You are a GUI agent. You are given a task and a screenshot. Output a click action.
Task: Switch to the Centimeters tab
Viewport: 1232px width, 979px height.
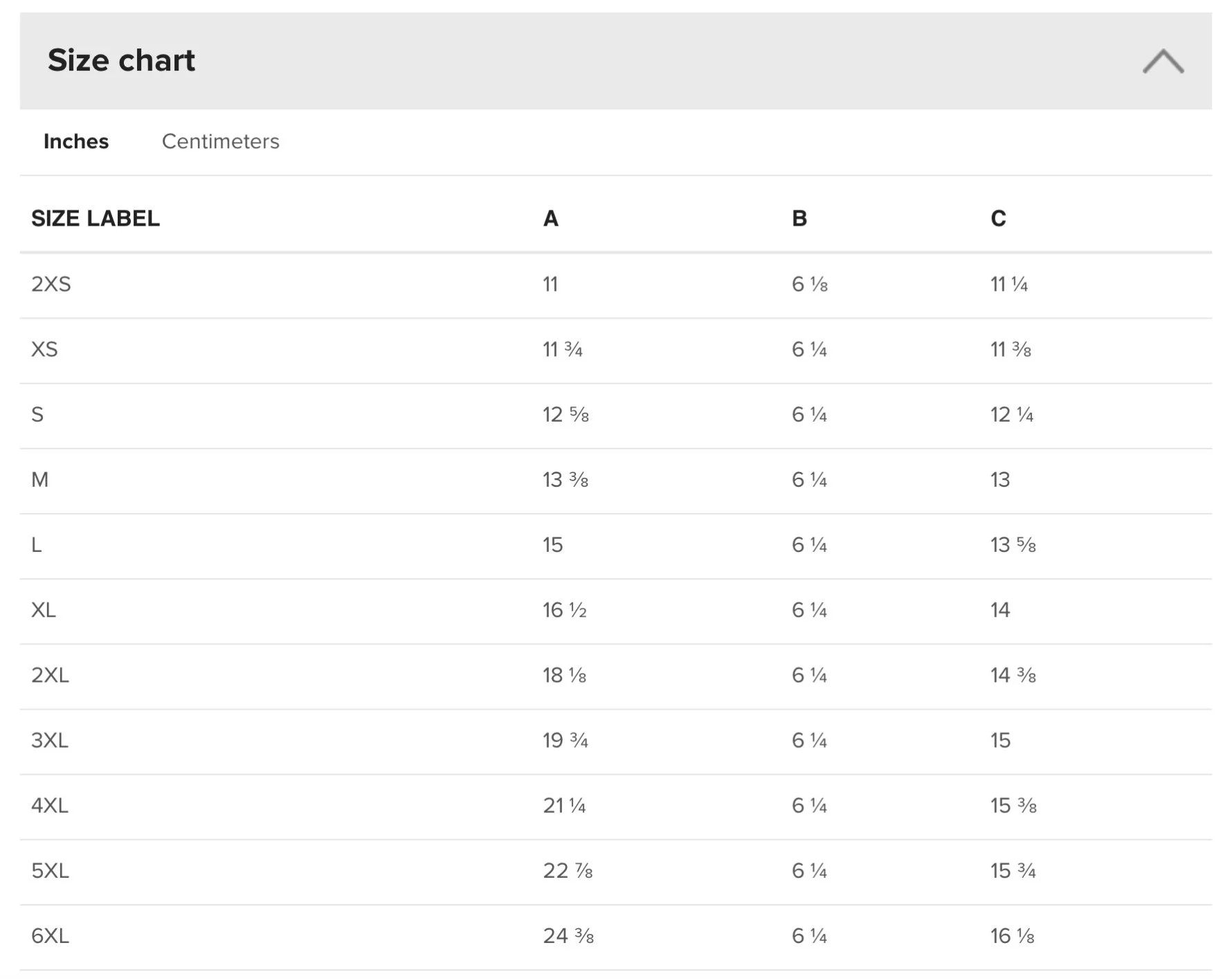tap(220, 141)
